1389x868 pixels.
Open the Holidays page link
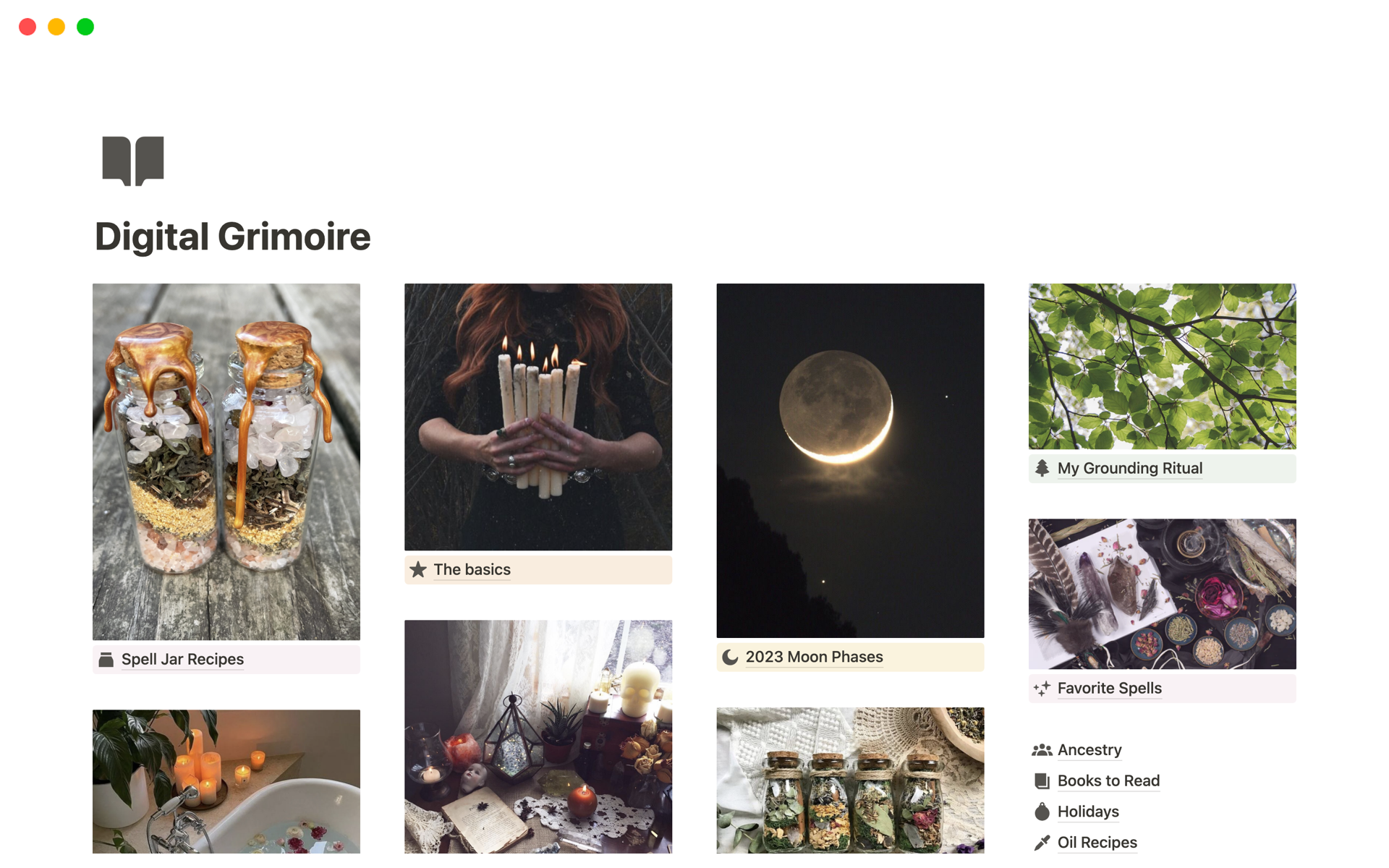pos(1088,812)
